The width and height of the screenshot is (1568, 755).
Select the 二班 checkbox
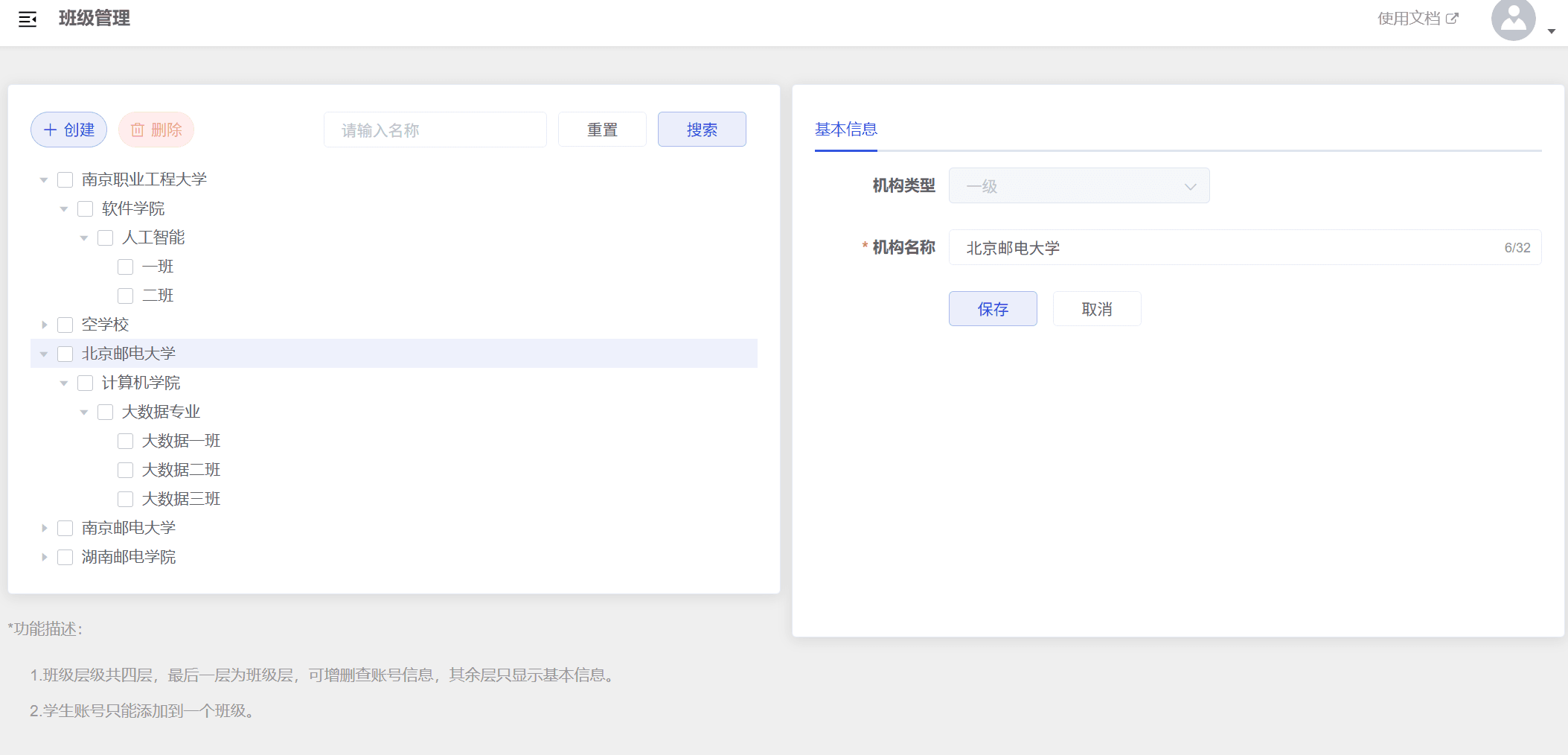[x=126, y=296]
